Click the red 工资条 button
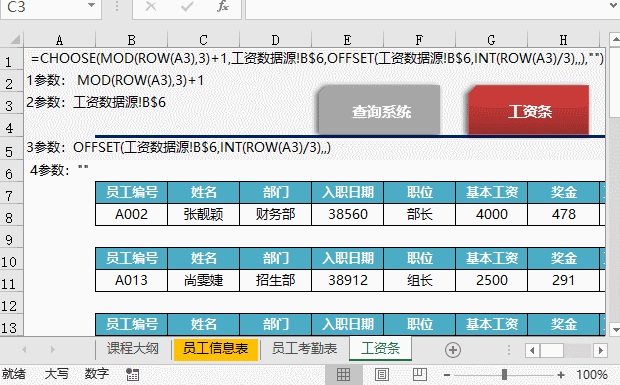Viewport: 620px width, 385px height. (x=529, y=110)
